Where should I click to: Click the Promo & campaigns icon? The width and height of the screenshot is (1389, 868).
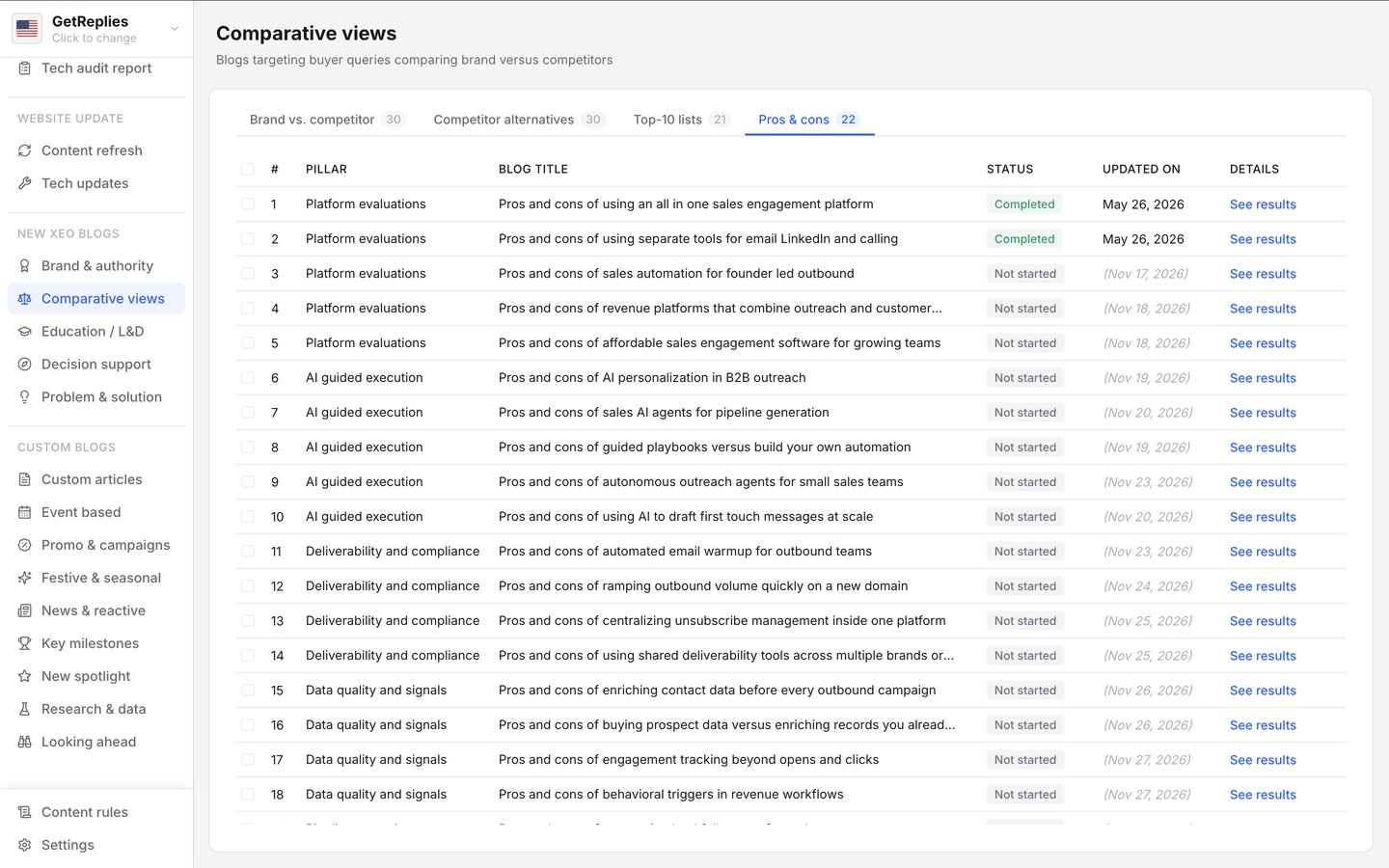click(25, 545)
